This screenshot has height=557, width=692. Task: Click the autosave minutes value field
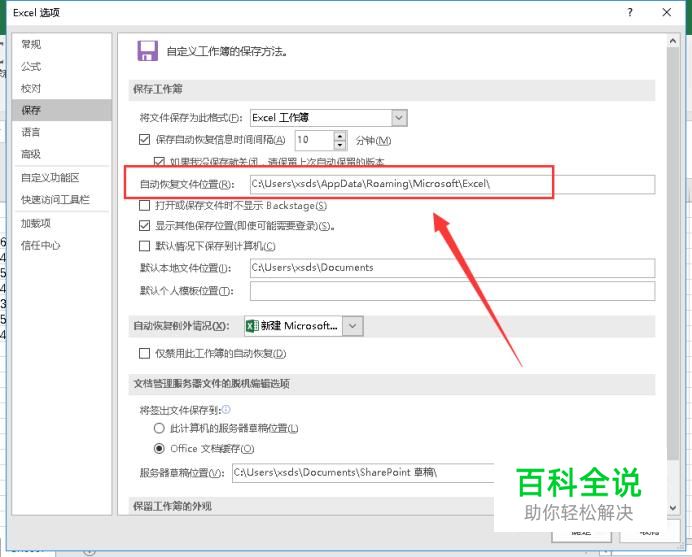pyautogui.click(x=314, y=140)
